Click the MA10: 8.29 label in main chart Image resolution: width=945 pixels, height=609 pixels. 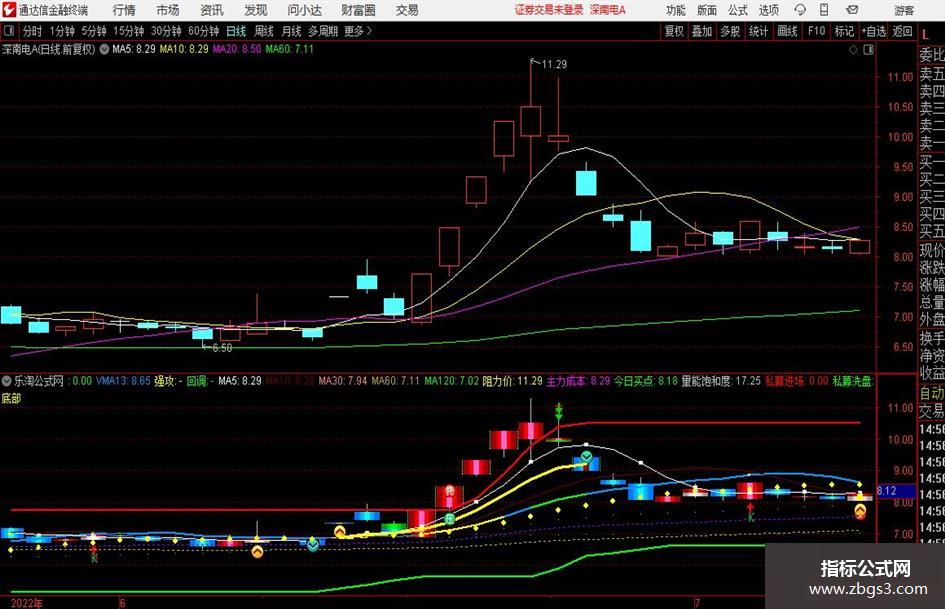[184, 49]
